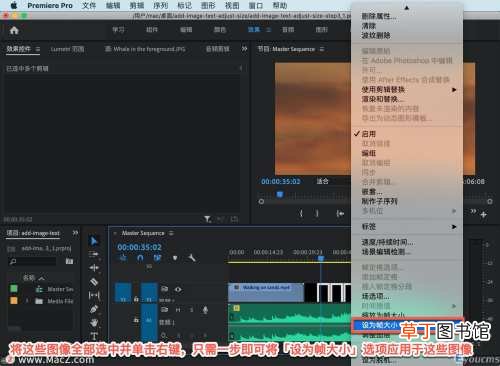Select the Selection arrow tool
500x366 pixels.
coord(94,241)
